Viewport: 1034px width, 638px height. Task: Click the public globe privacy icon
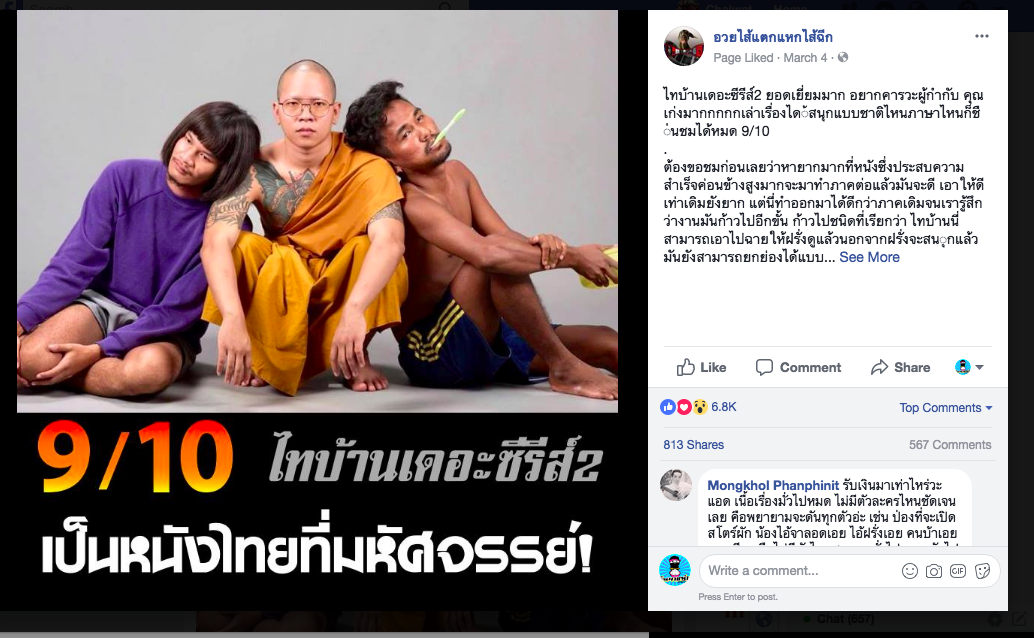tap(843, 58)
